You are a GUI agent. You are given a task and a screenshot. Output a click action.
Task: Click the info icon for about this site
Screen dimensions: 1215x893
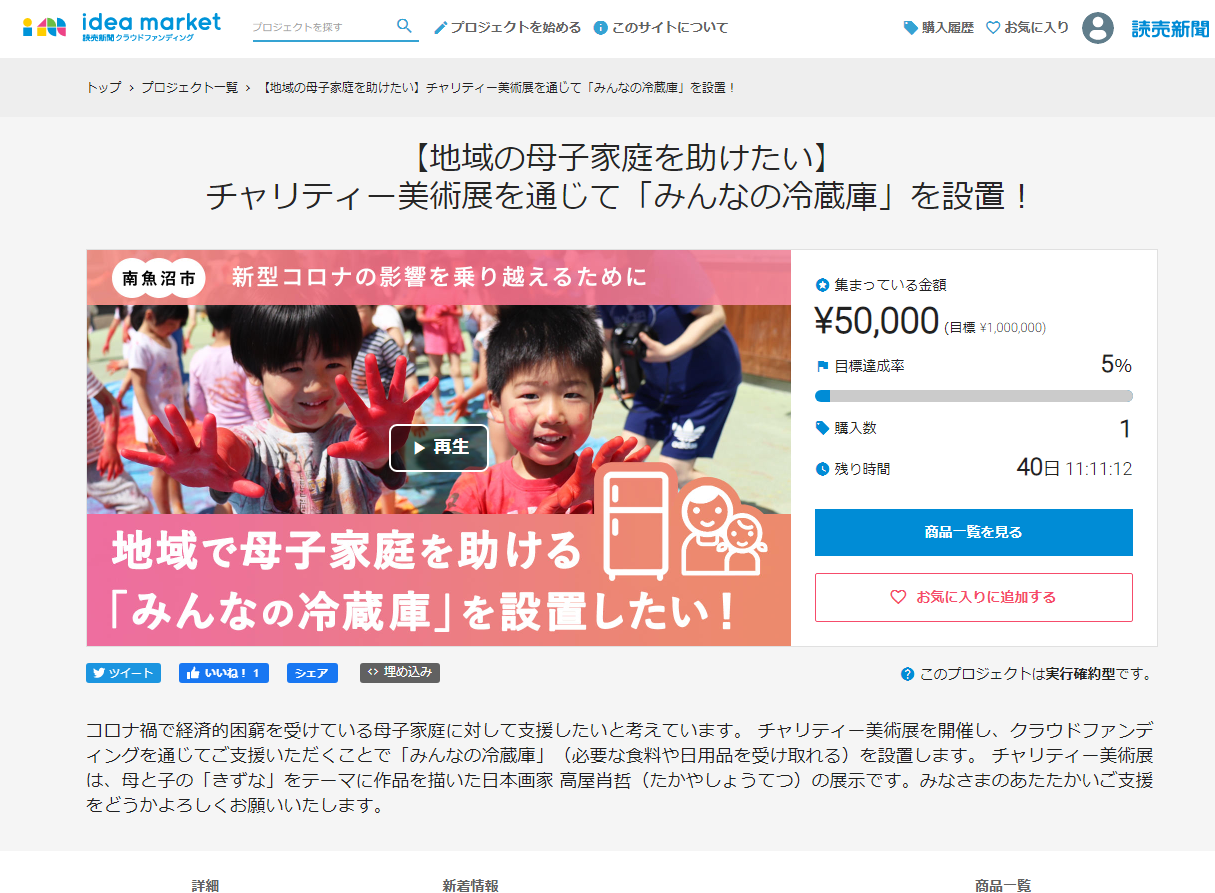coord(600,28)
